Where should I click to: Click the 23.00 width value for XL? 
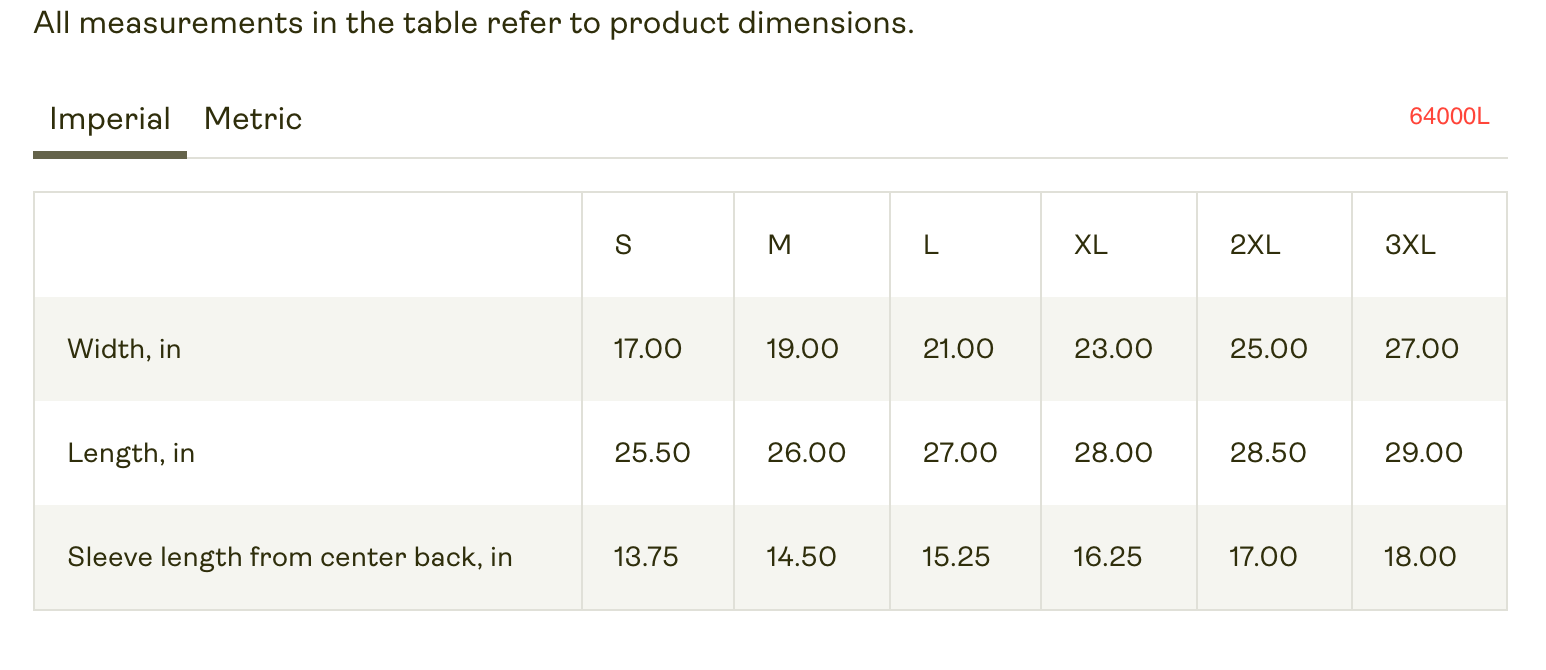click(1113, 349)
